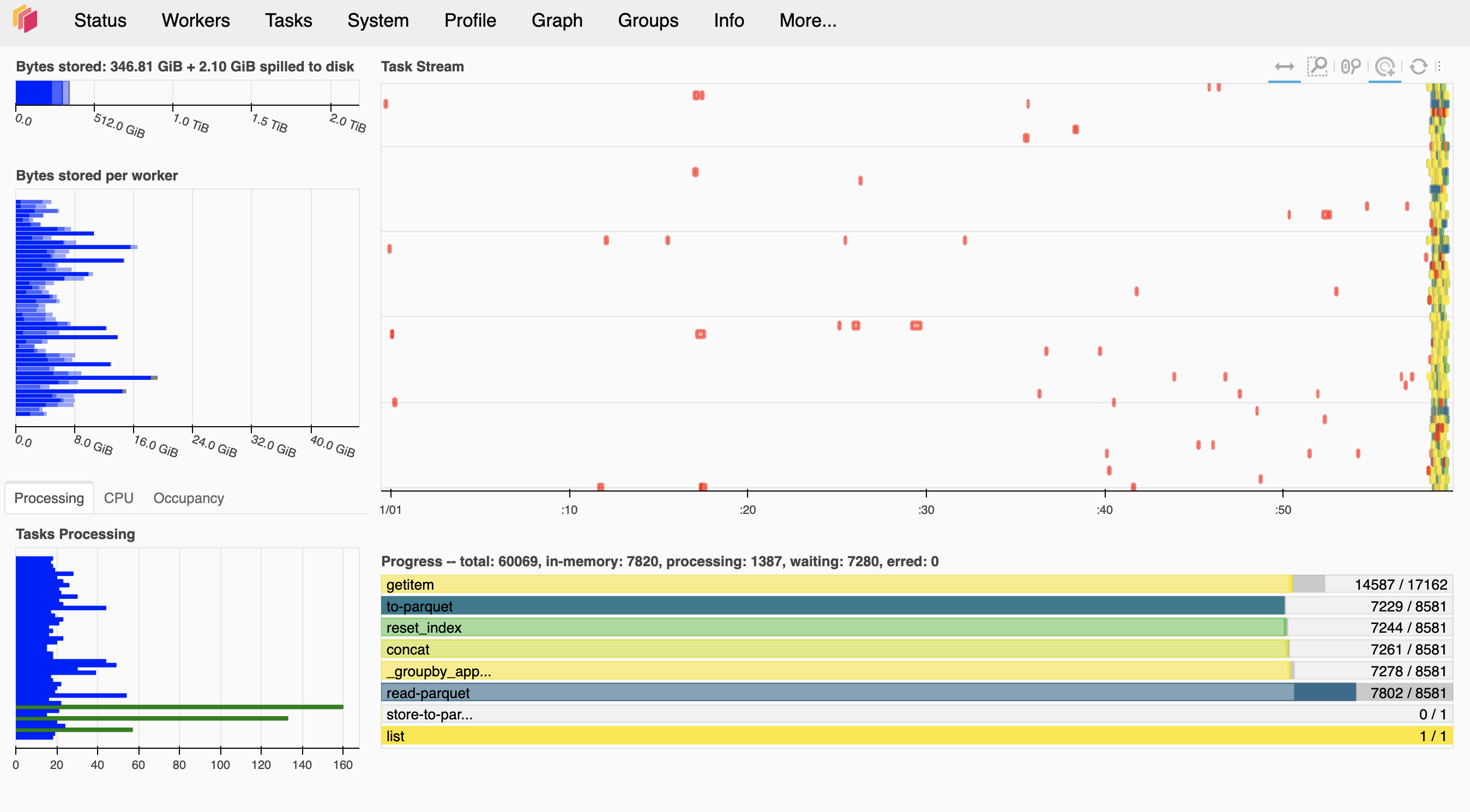
Task: Reset the Task Stream plot view
Action: point(1418,67)
